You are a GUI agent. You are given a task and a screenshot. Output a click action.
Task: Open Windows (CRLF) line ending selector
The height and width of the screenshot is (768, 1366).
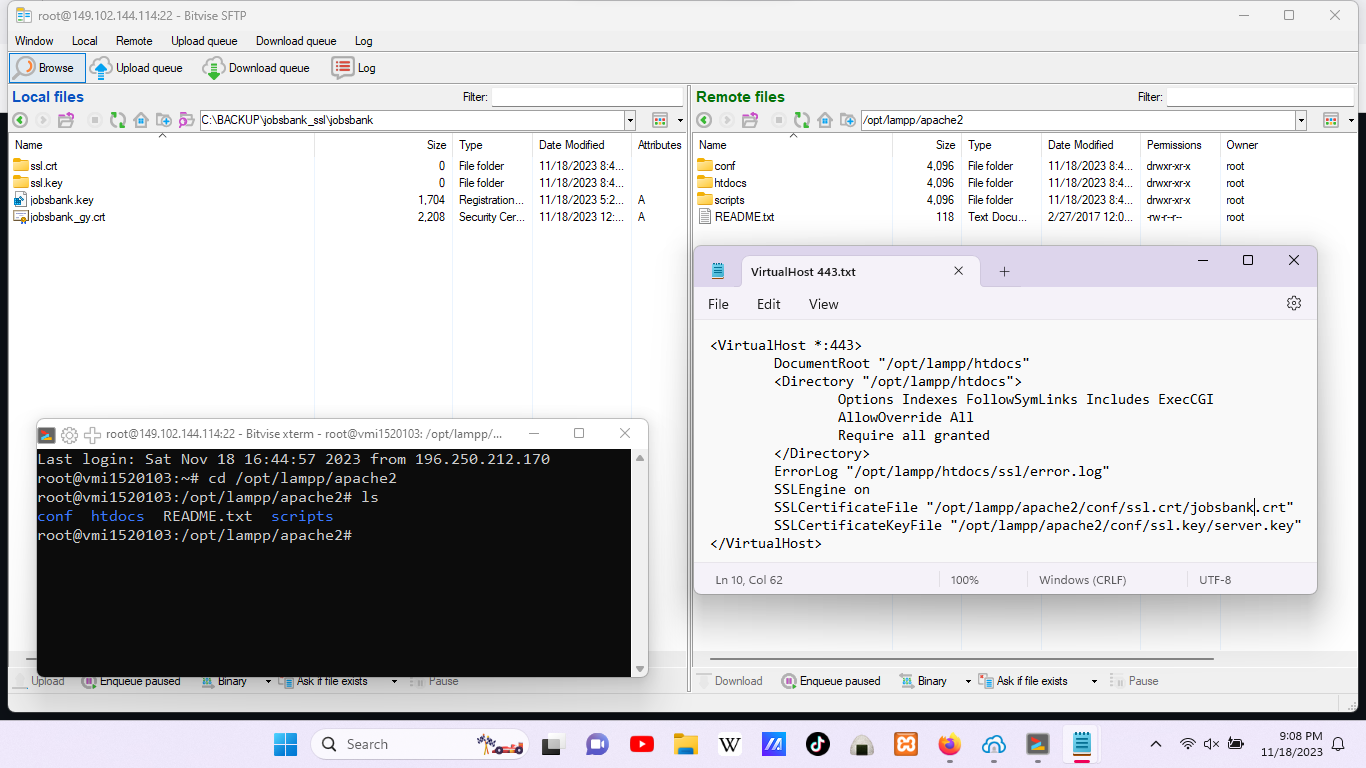(x=1082, y=580)
